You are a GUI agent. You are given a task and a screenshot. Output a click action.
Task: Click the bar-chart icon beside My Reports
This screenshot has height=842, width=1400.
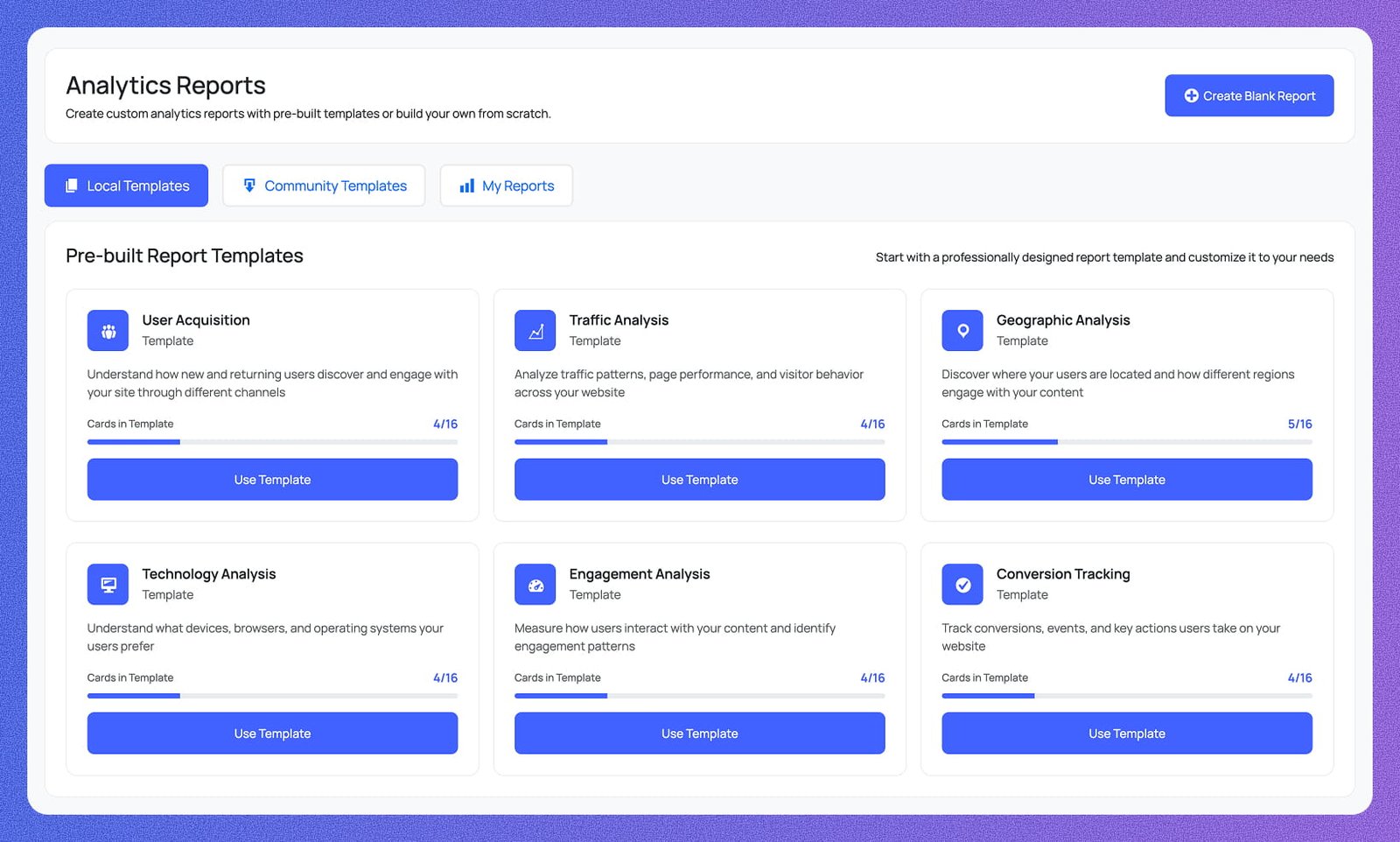click(x=467, y=185)
